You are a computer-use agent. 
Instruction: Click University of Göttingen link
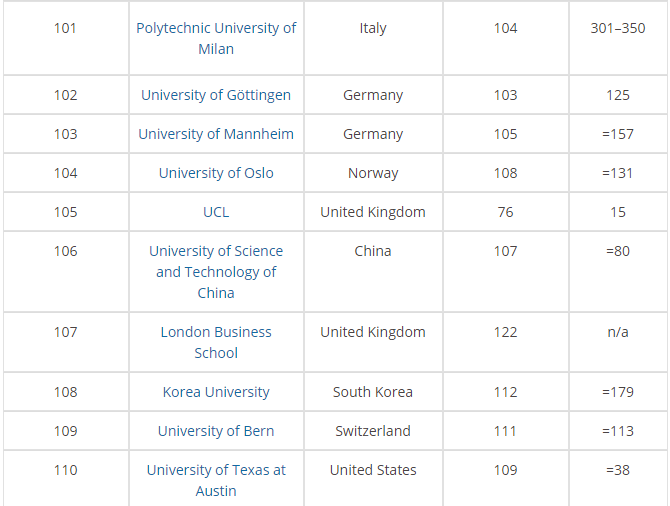(x=216, y=95)
